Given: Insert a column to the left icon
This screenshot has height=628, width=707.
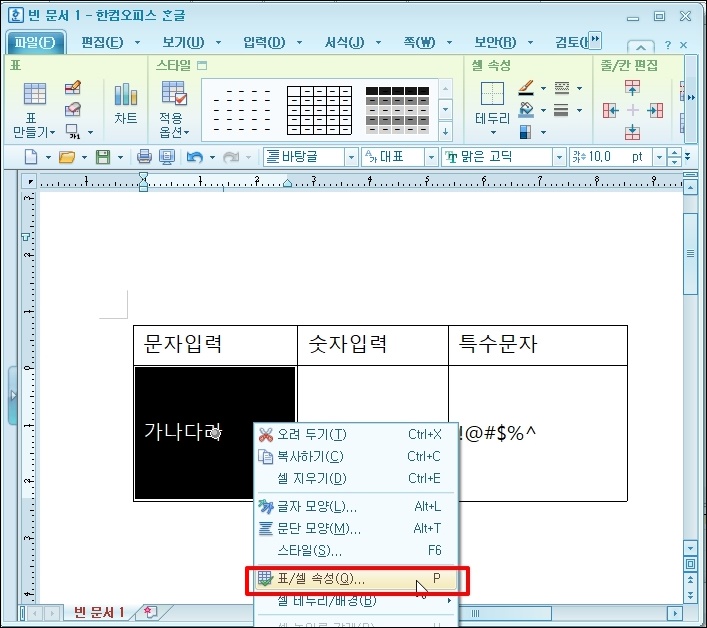Looking at the screenshot, I should point(611,110).
